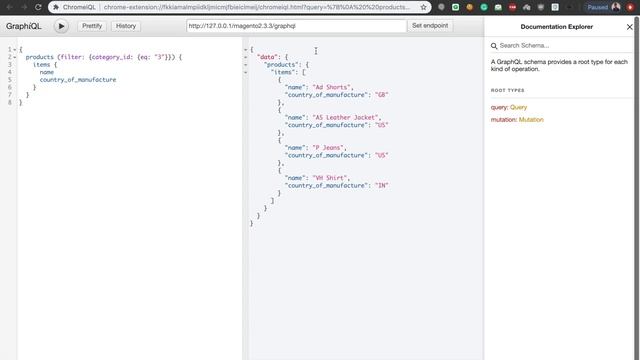
Task: Click country_of_manufacture in the query editor
Action: (x=78, y=80)
